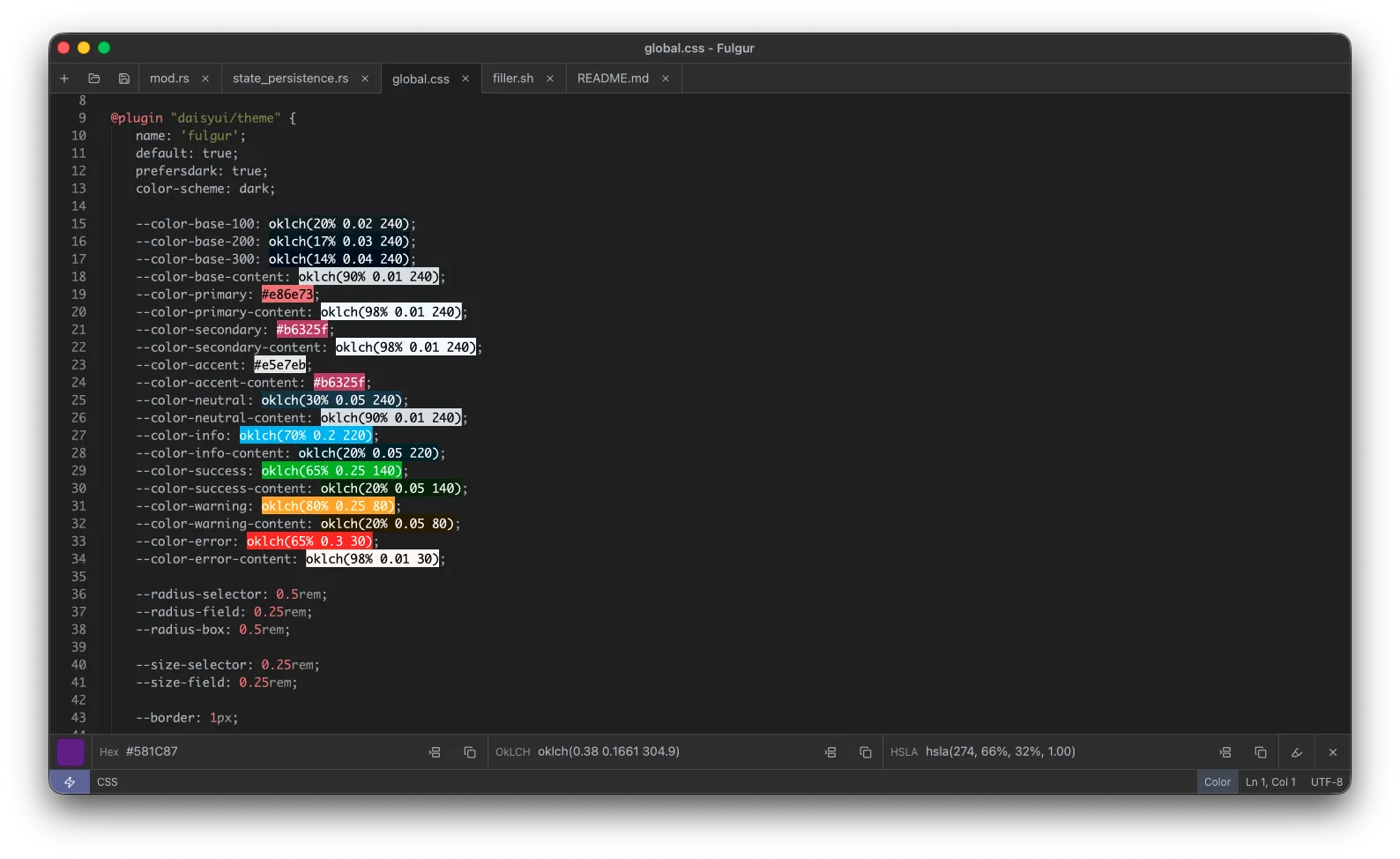Click the prefersdark: true line

point(202,171)
